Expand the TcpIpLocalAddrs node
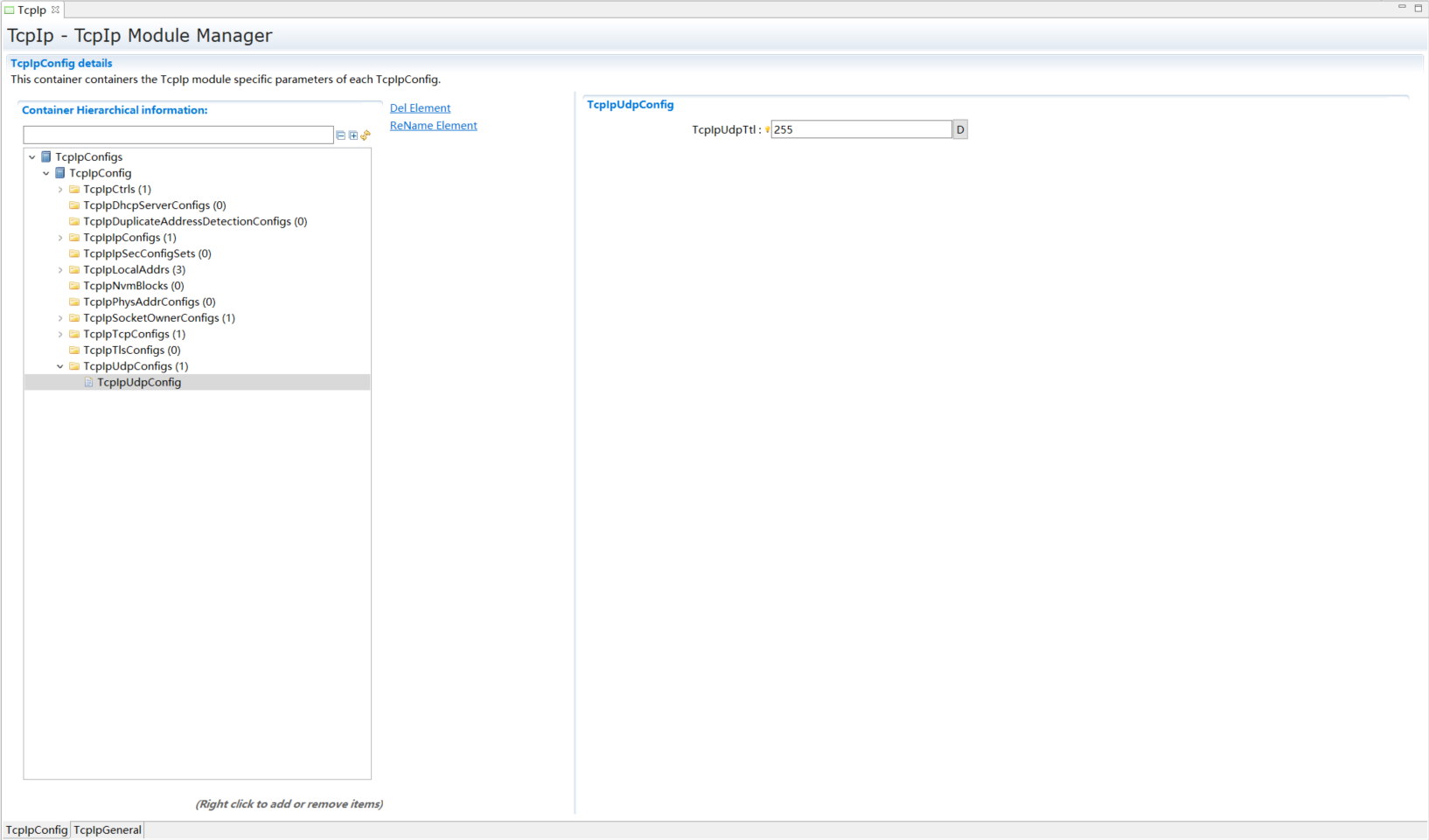Screen dimensions: 1429x840 (x=60, y=270)
